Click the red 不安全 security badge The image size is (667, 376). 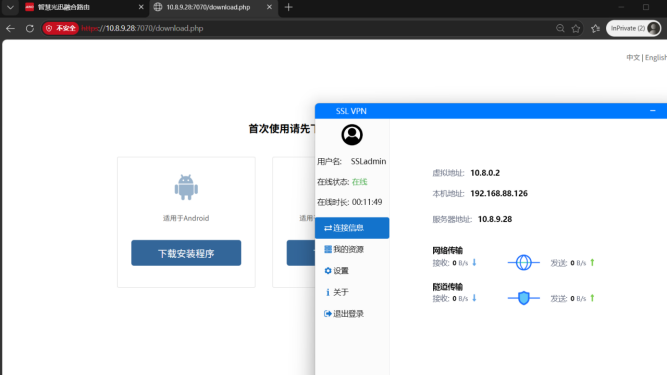60,28
